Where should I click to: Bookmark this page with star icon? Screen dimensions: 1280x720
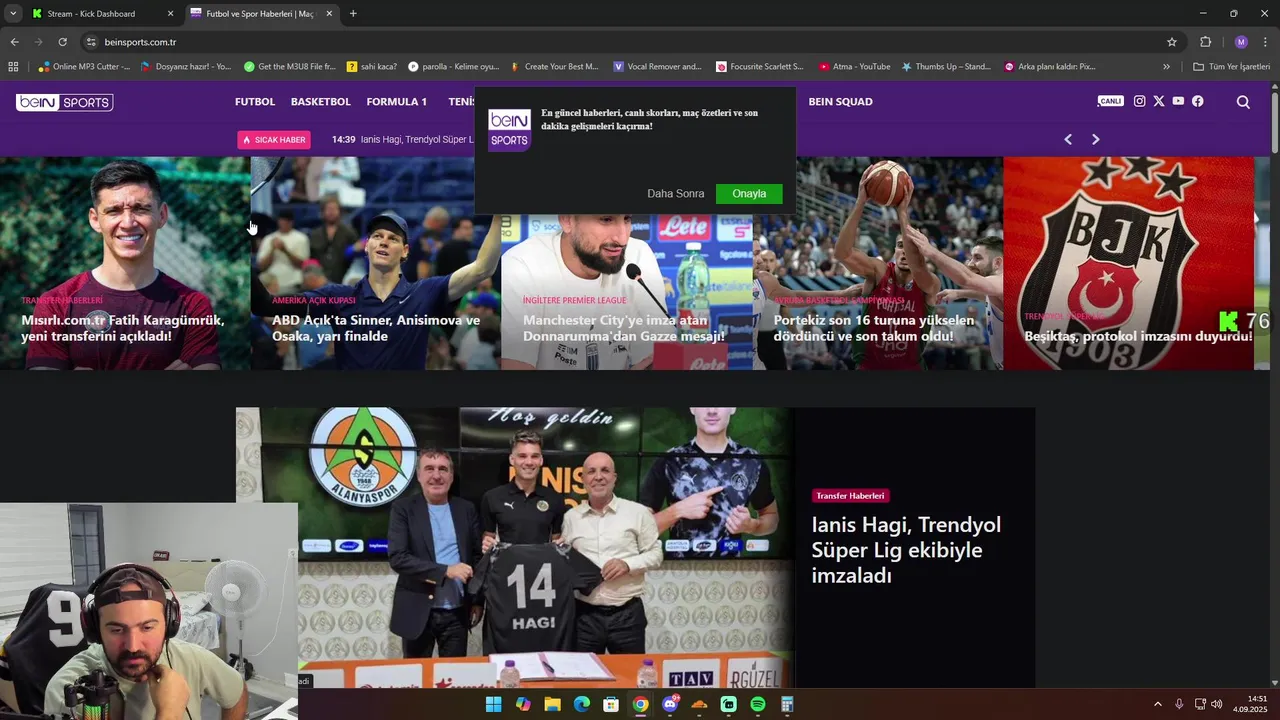point(1172,42)
